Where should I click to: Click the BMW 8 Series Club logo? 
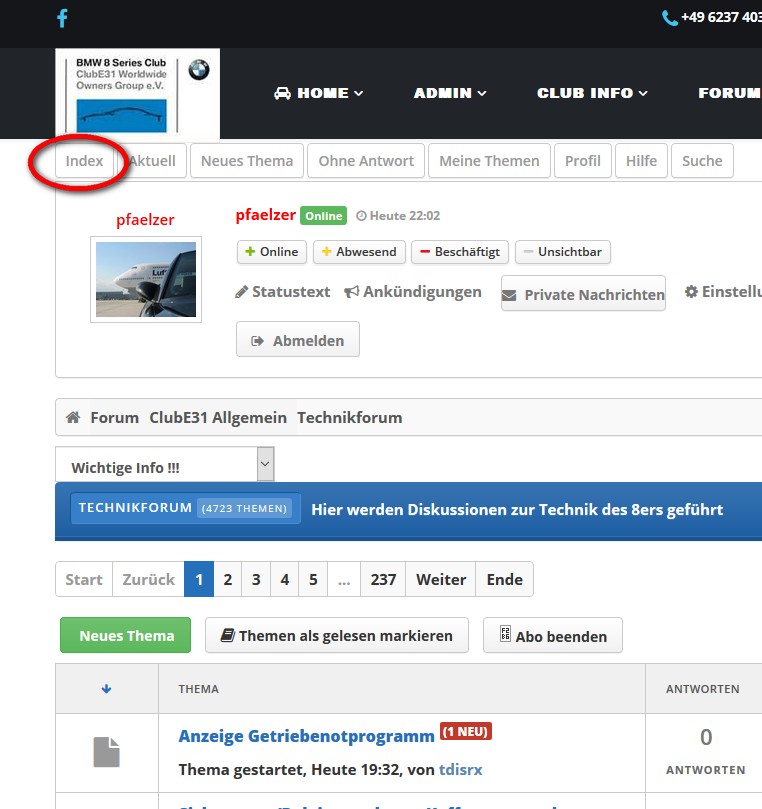pyautogui.click(x=138, y=93)
